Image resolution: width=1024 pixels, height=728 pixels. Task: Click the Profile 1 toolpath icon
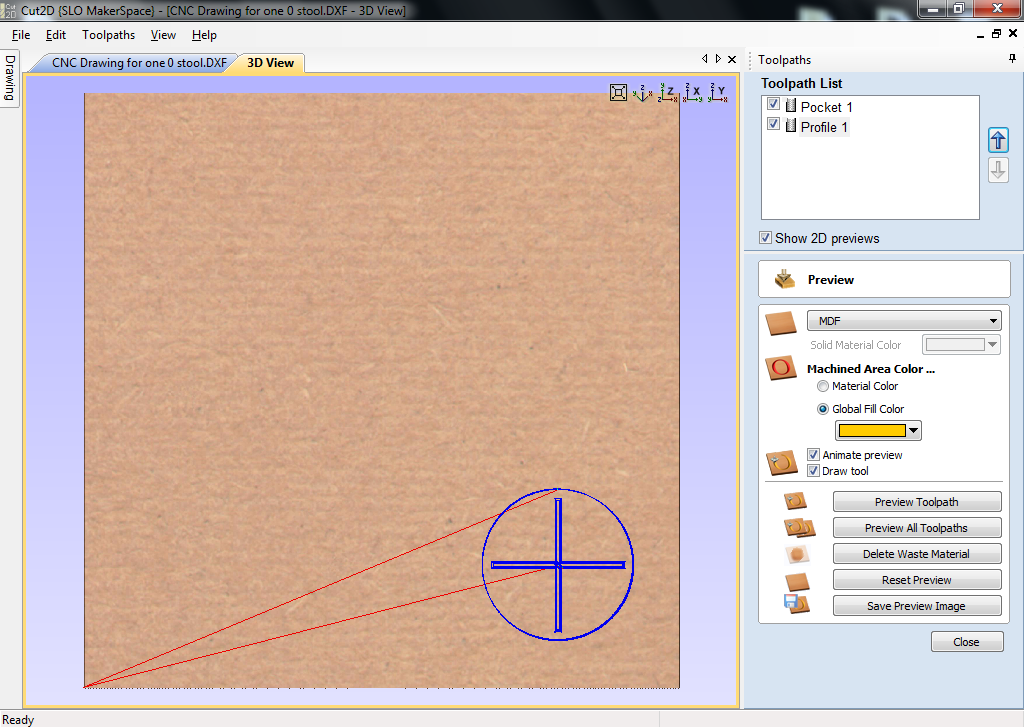tap(791, 125)
